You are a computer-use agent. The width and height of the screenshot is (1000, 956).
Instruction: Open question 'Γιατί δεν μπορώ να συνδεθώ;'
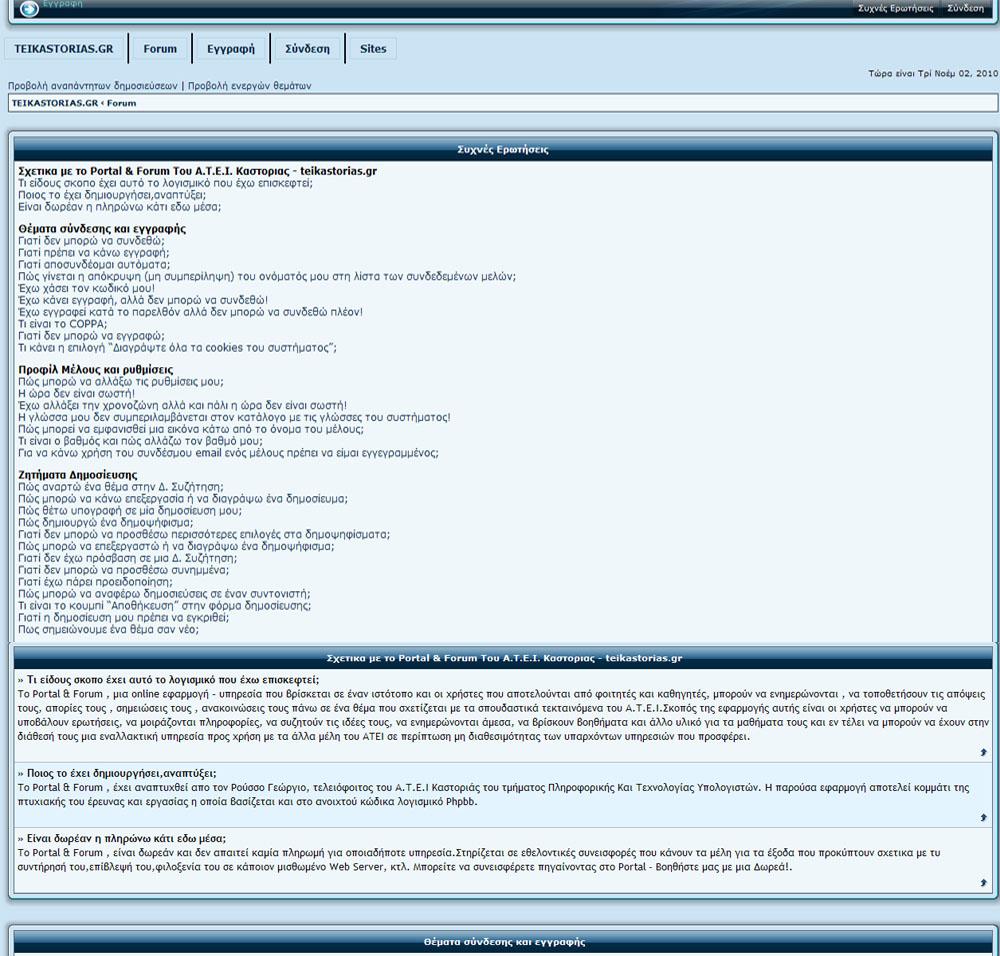tap(91, 241)
